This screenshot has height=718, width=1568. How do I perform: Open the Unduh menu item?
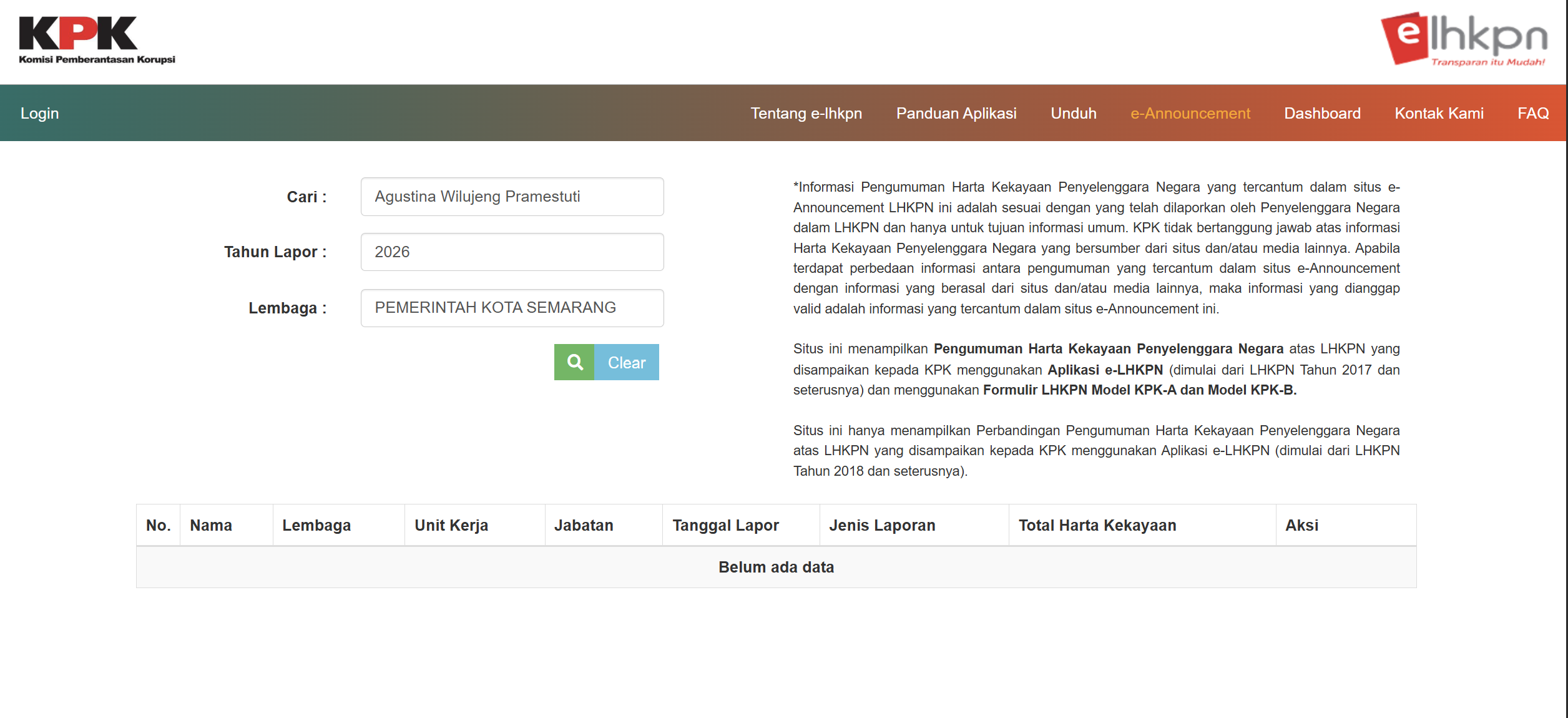click(1074, 113)
